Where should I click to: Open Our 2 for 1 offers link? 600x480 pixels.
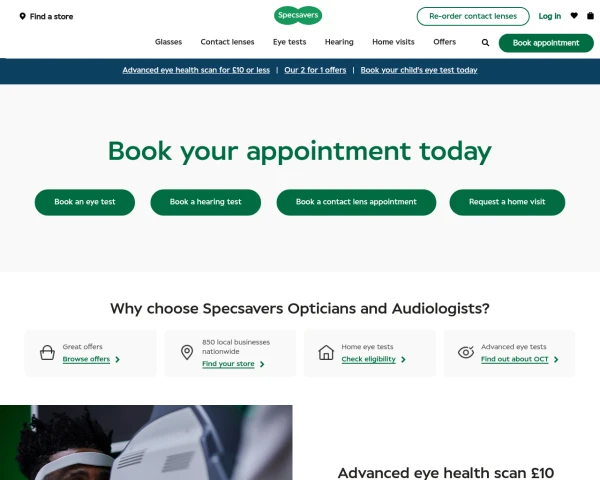tap(315, 70)
